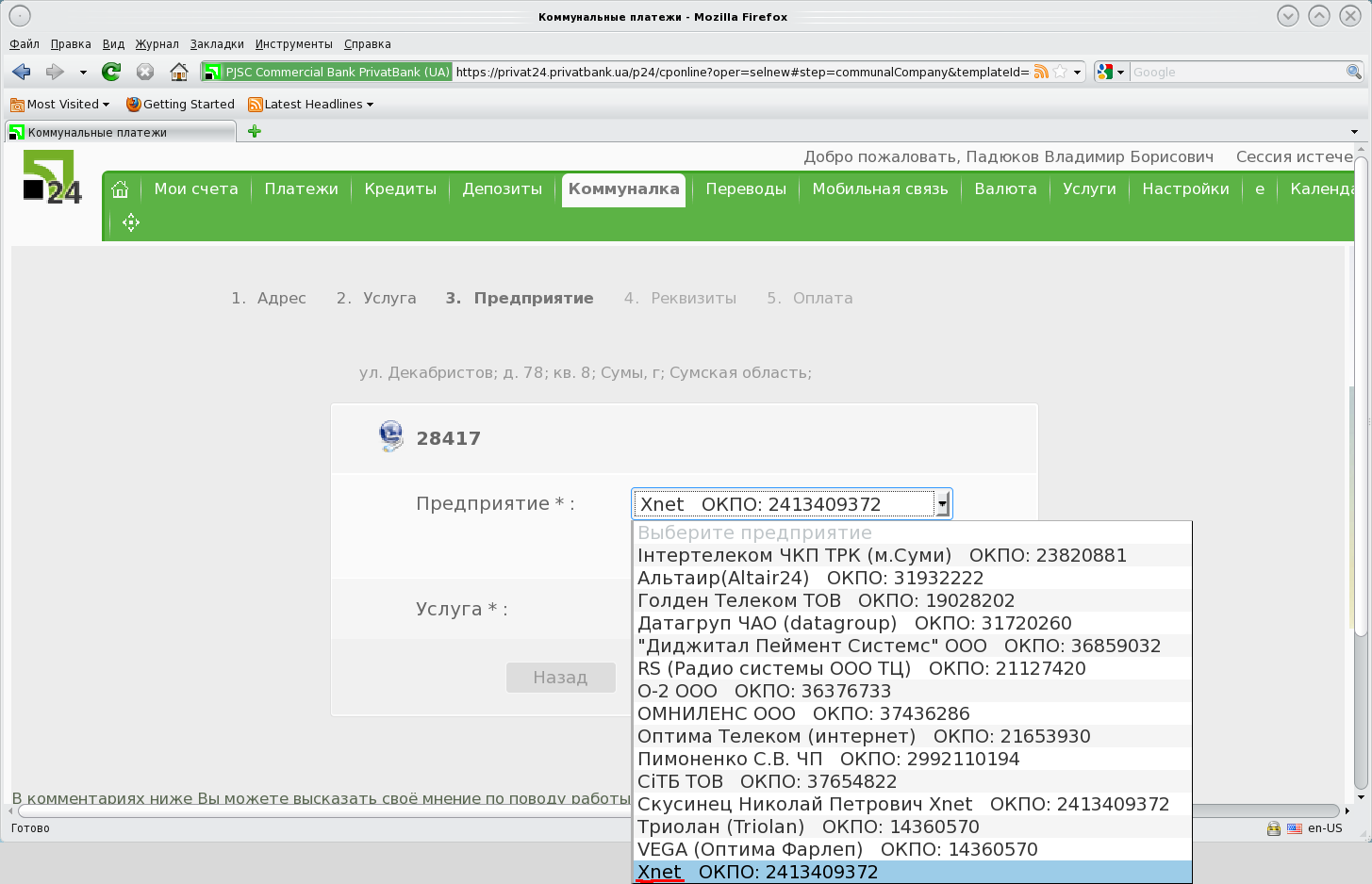Image resolution: width=1372 pixels, height=884 pixels.
Task: Click the browser Back arrow button
Action: click(22, 72)
